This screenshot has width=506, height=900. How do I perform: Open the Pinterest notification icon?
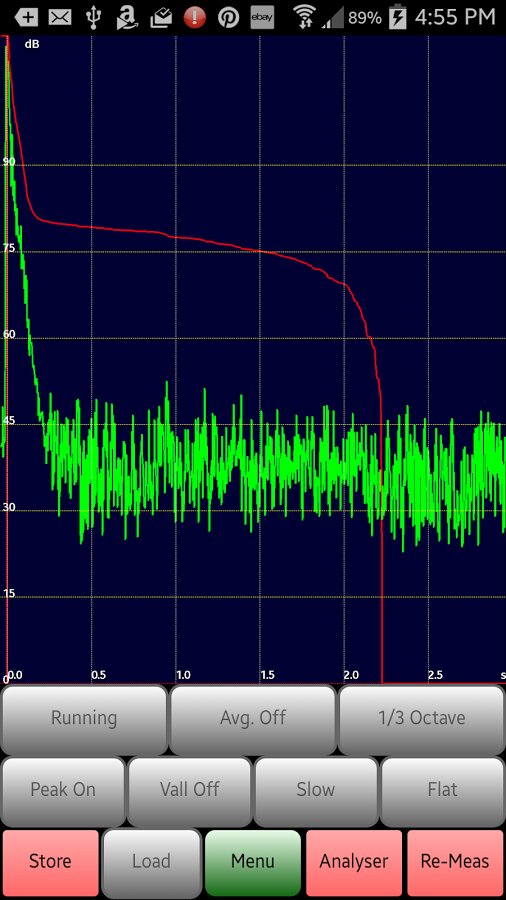point(228,18)
